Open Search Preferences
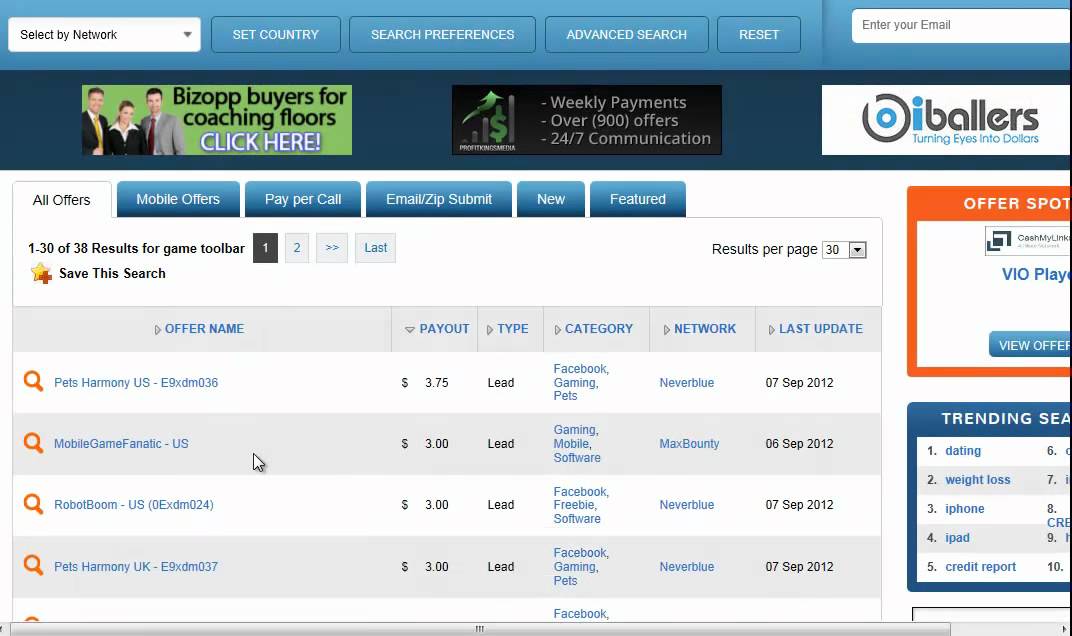The image size is (1072, 636). click(x=442, y=34)
